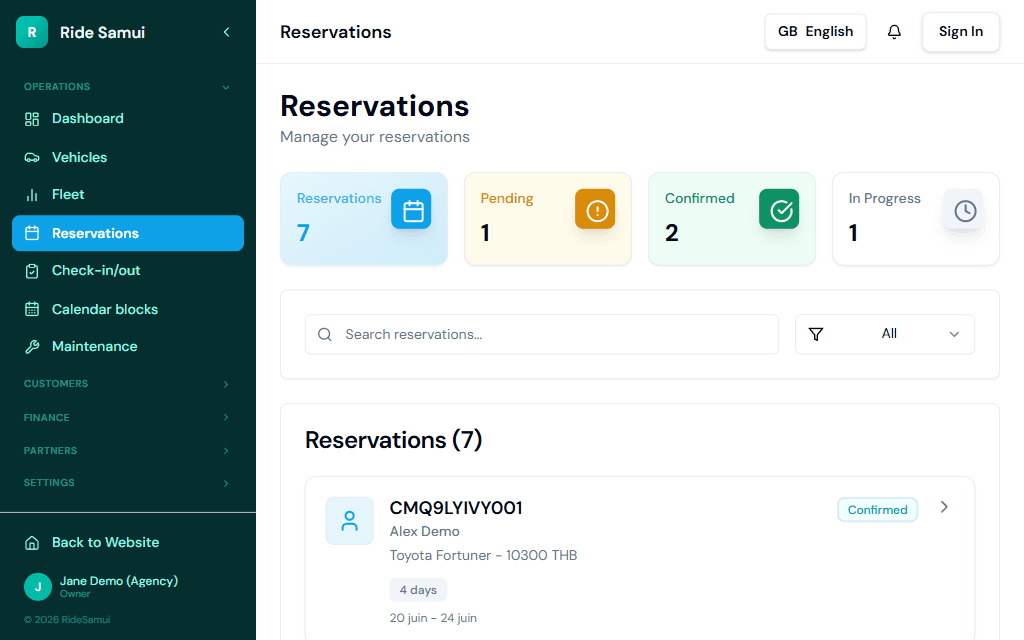Click the filter funnel icon
The image size is (1024, 640).
tap(816, 334)
